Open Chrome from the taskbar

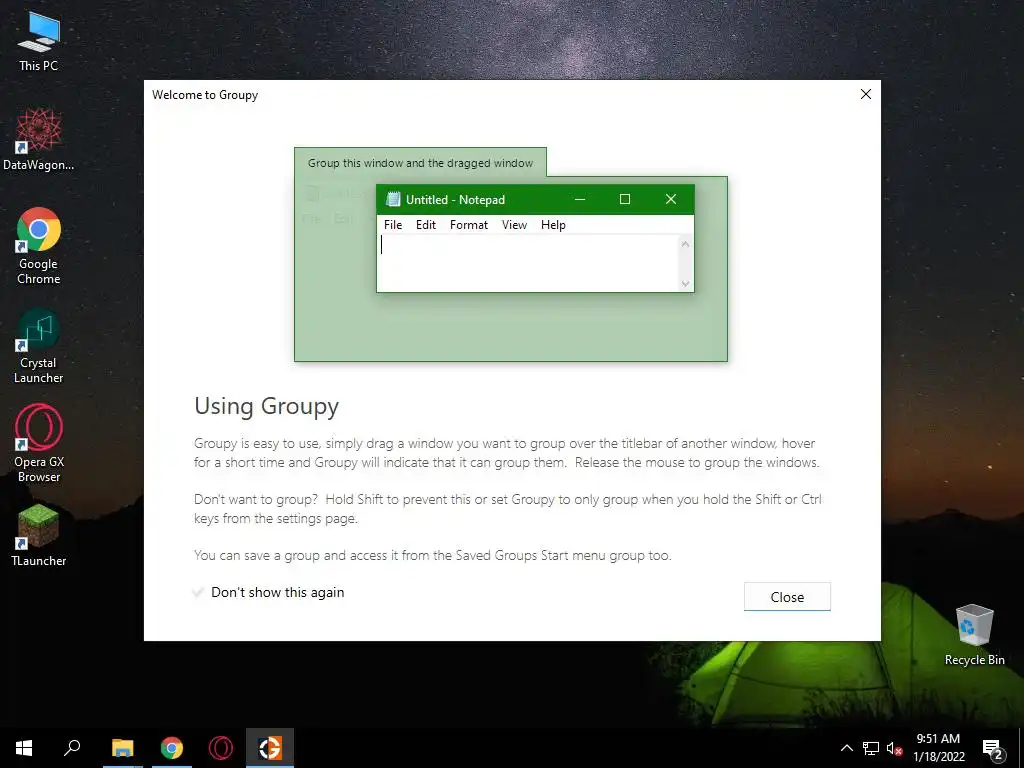point(172,748)
